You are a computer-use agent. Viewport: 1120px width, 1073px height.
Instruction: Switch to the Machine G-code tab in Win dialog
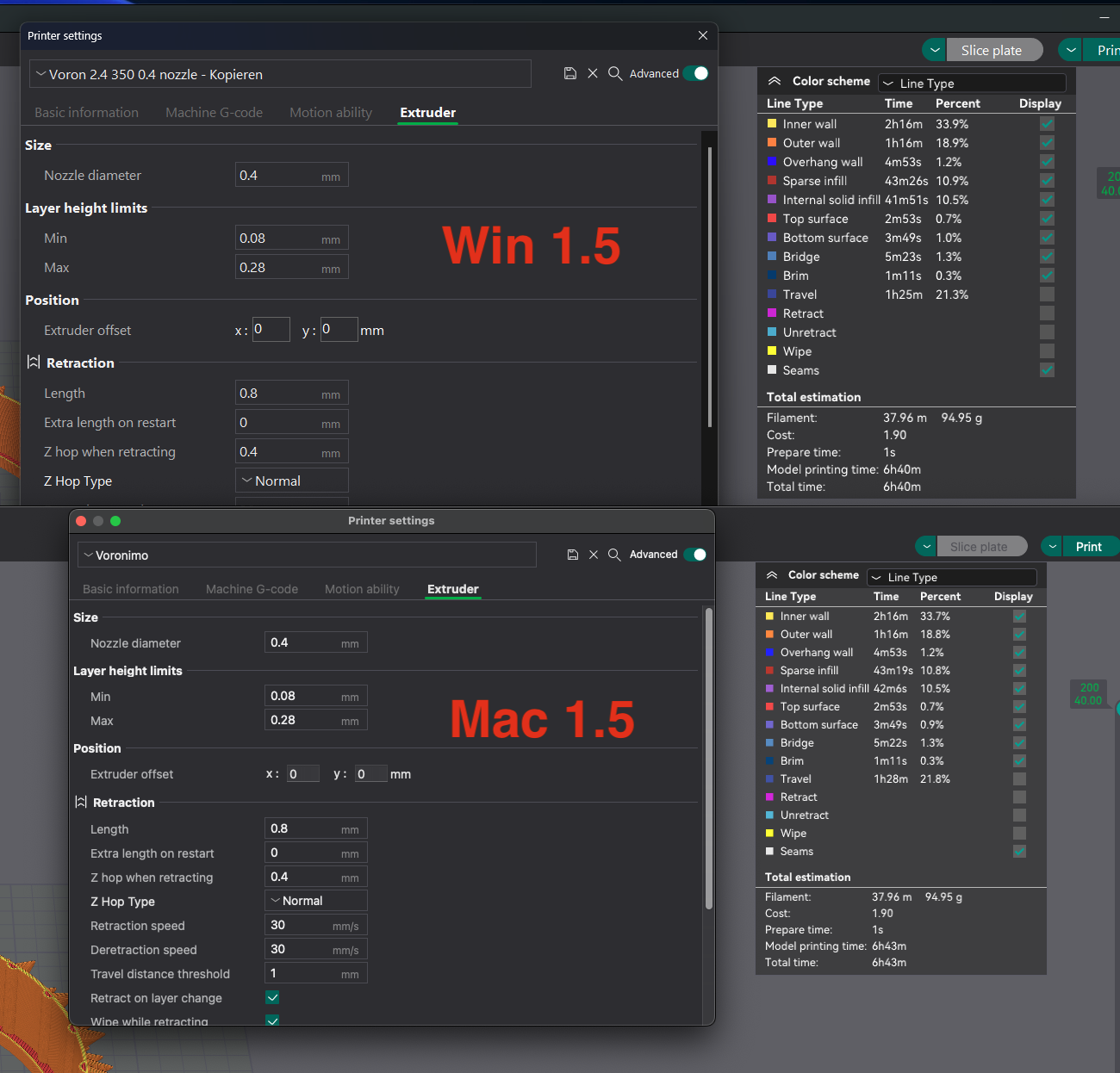tap(214, 112)
